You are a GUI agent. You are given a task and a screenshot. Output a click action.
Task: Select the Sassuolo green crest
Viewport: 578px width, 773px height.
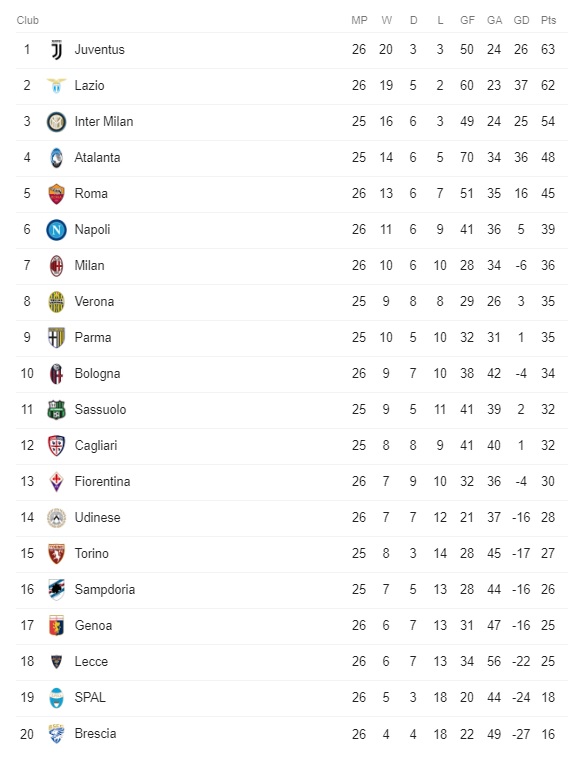pyautogui.click(x=56, y=410)
